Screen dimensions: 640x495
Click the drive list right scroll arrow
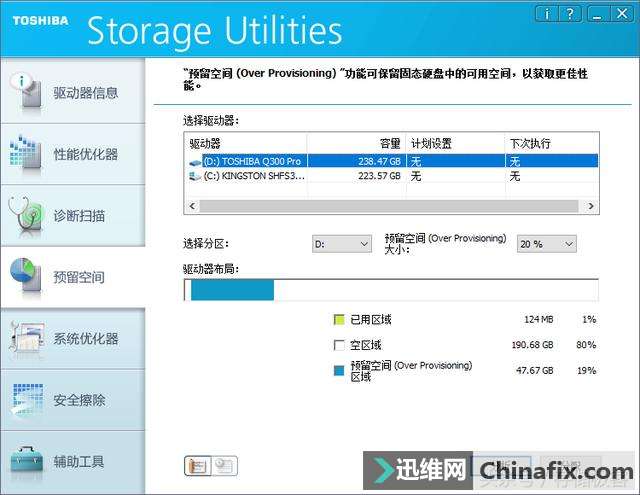591,206
